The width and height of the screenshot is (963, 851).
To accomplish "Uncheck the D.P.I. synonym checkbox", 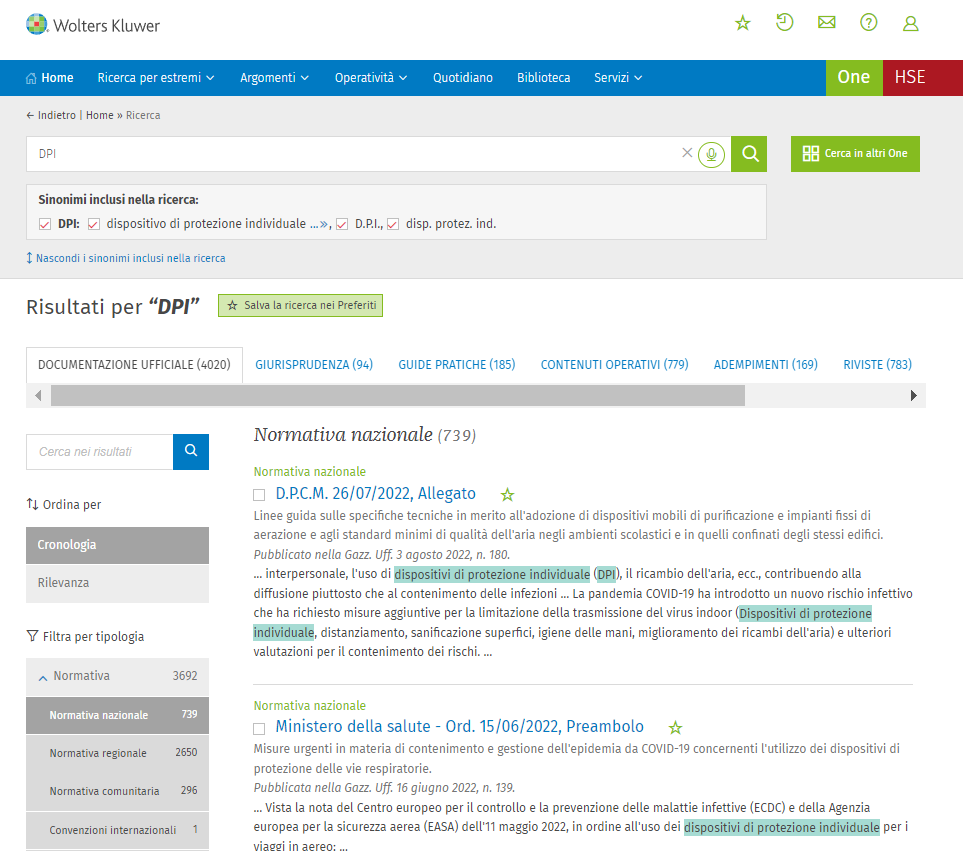I will coord(342,224).
